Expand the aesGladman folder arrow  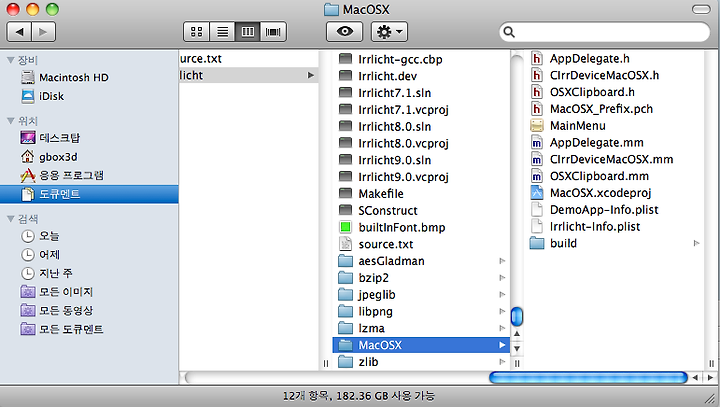pos(502,261)
